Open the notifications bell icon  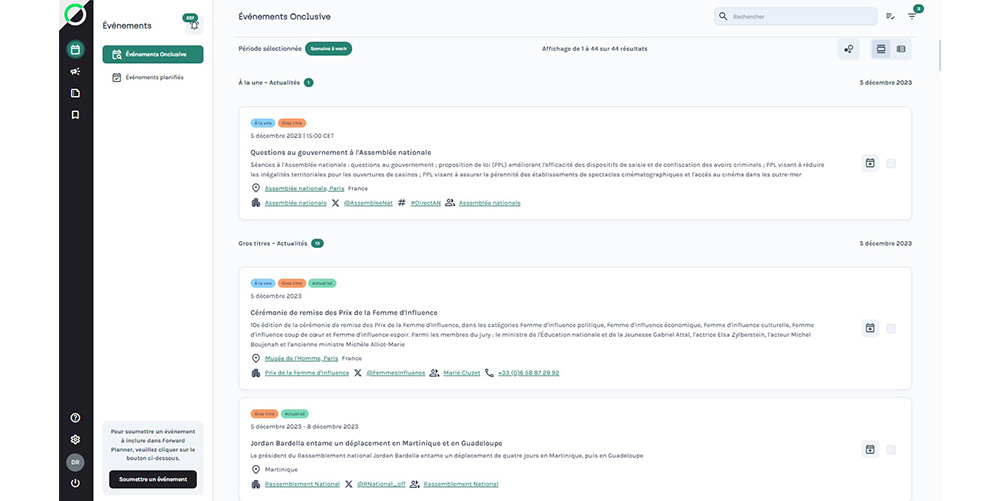pyautogui.click(x=194, y=25)
